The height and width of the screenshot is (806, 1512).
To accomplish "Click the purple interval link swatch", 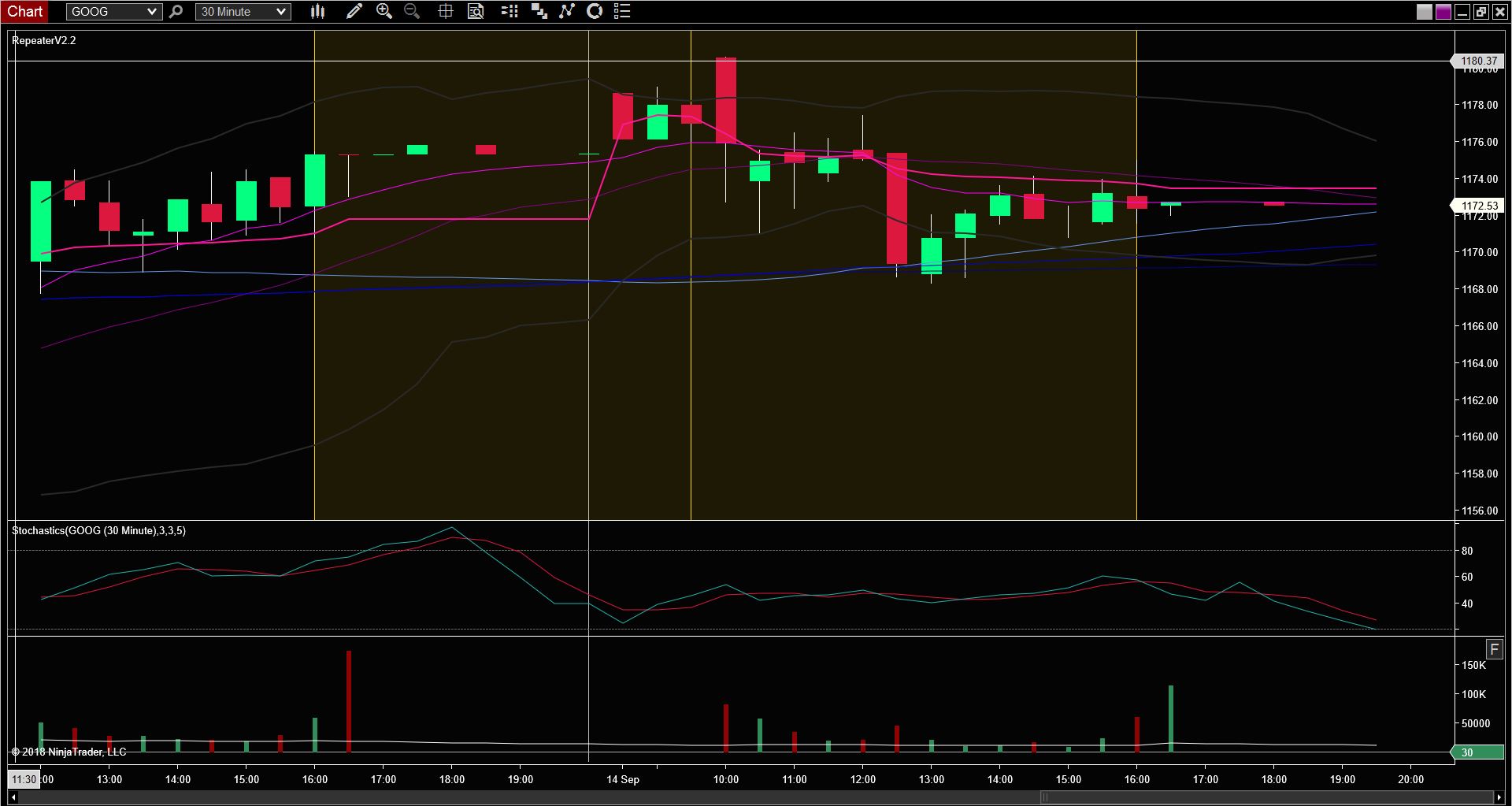I will pos(1443,12).
